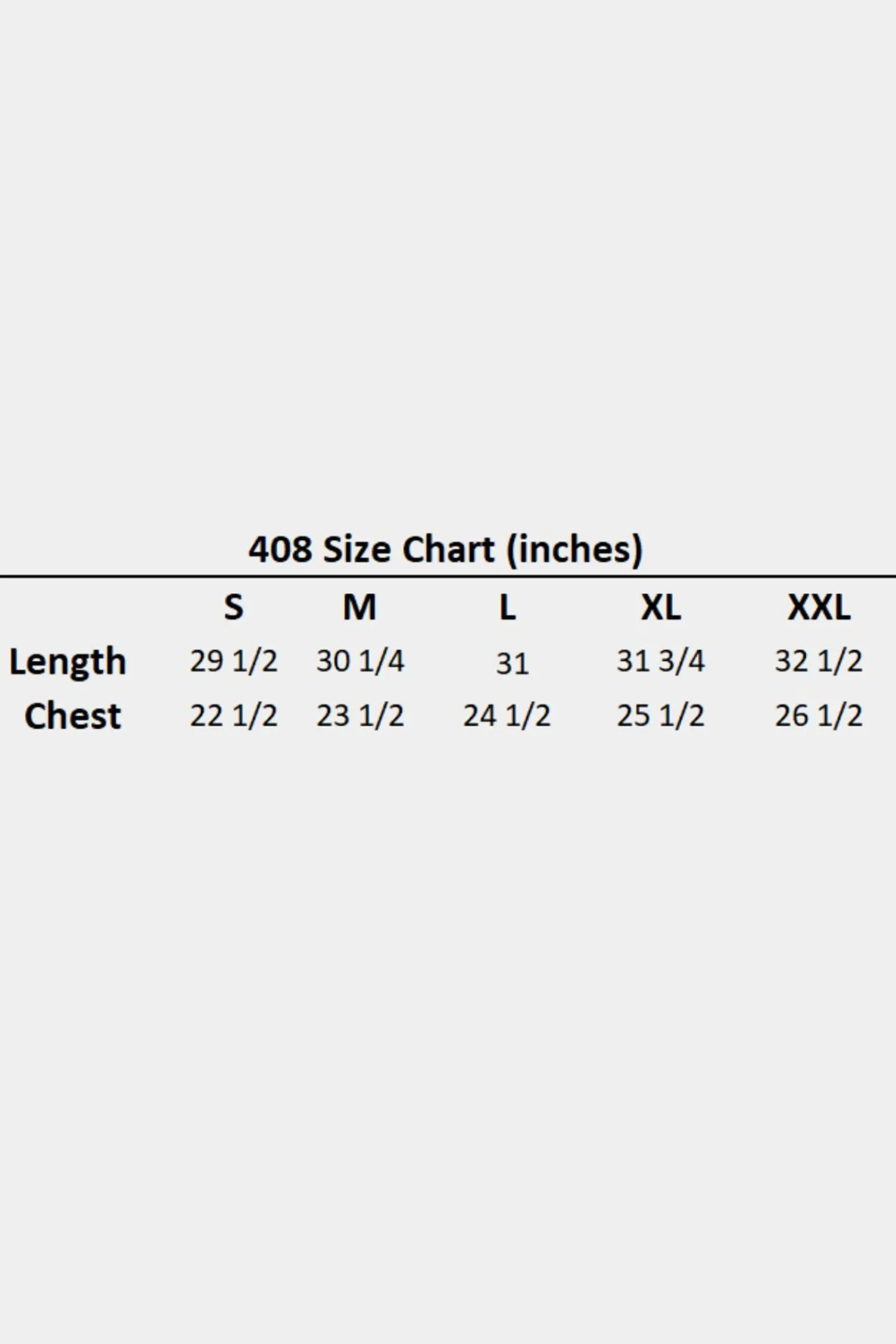Click the (inches) text in title
The height and width of the screenshot is (1344, 896).
tap(575, 550)
